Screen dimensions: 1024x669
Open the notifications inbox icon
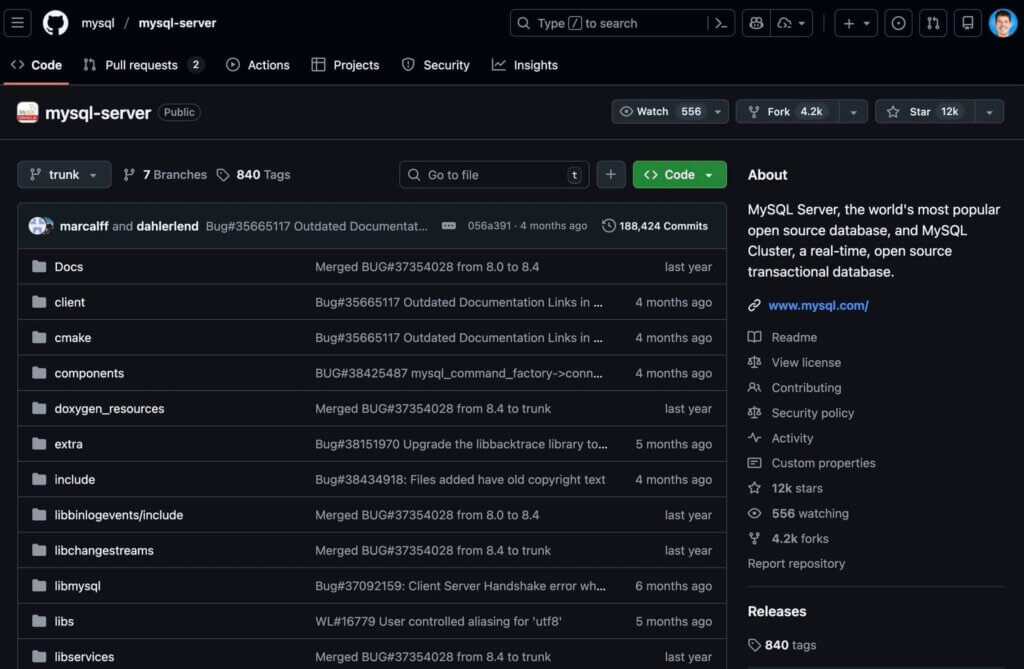(967, 22)
